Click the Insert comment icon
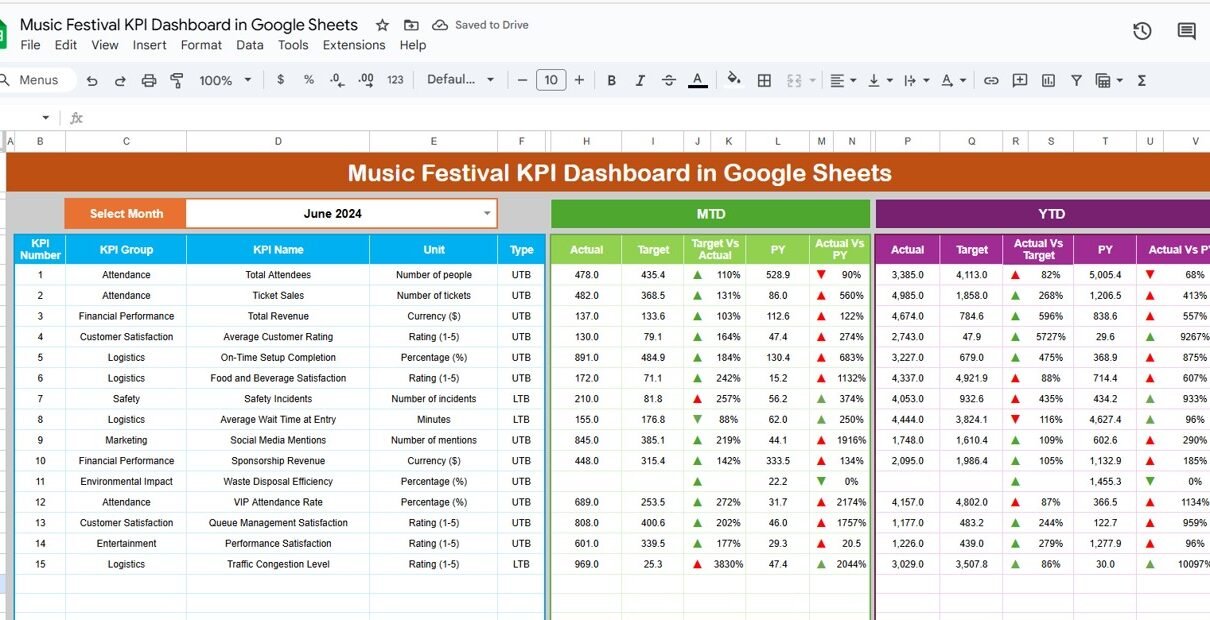Screen dimensions: 1210x620 tap(1020, 80)
